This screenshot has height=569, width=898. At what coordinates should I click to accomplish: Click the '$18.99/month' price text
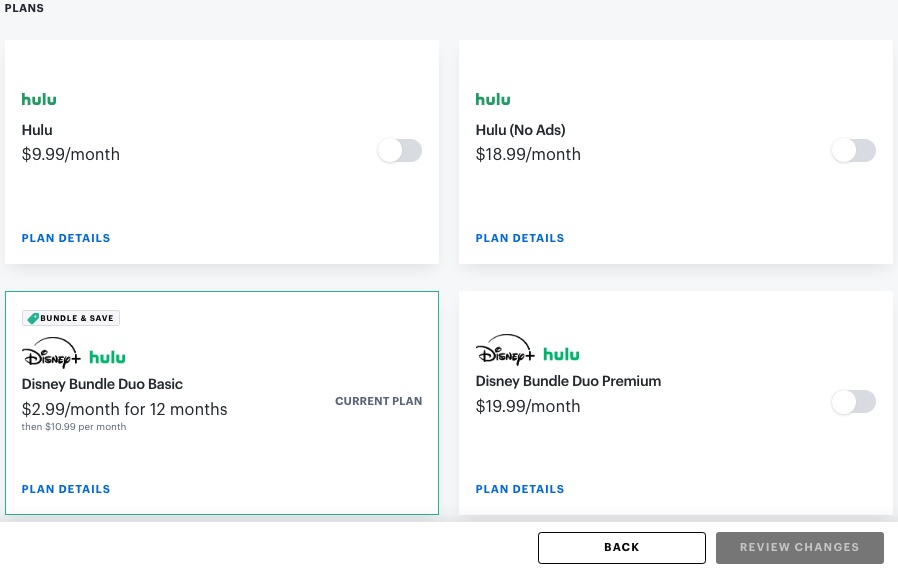[x=528, y=155]
